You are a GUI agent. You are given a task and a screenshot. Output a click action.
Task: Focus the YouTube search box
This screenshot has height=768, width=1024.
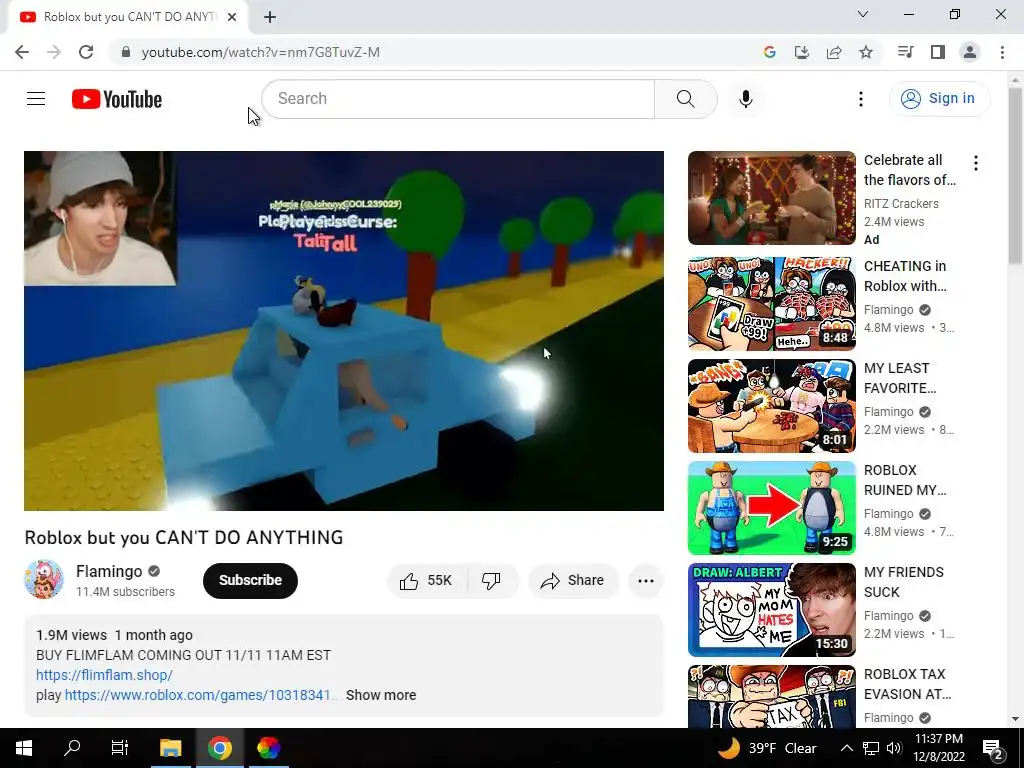[458, 99]
